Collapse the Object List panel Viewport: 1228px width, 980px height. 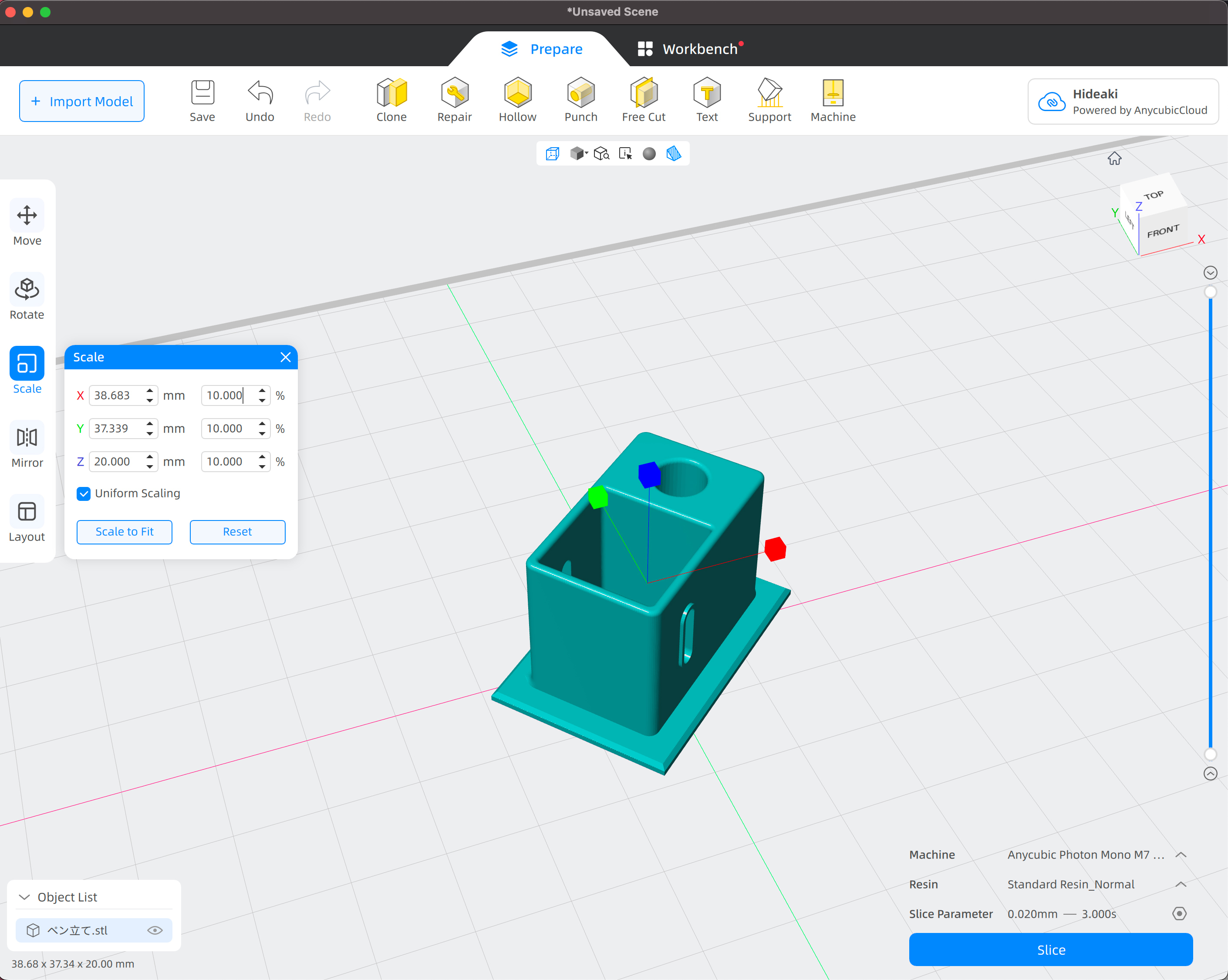click(24, 897)
